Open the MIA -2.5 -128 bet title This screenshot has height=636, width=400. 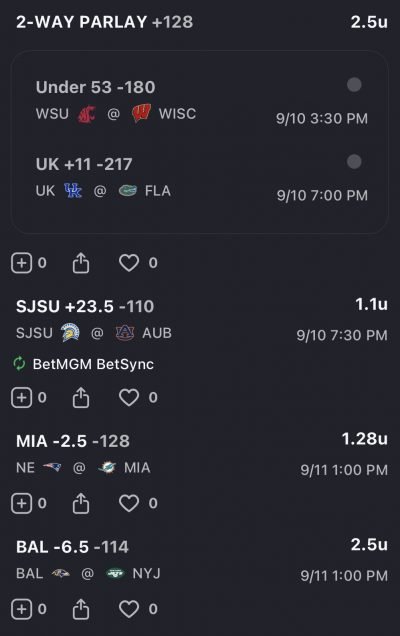click(73, 441)
